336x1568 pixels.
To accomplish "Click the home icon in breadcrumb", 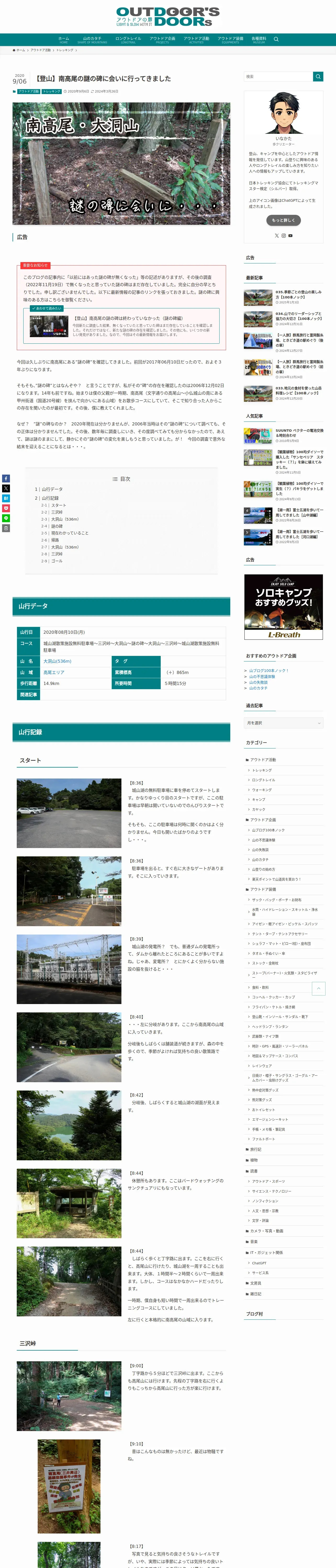I will tap(14, 50).
